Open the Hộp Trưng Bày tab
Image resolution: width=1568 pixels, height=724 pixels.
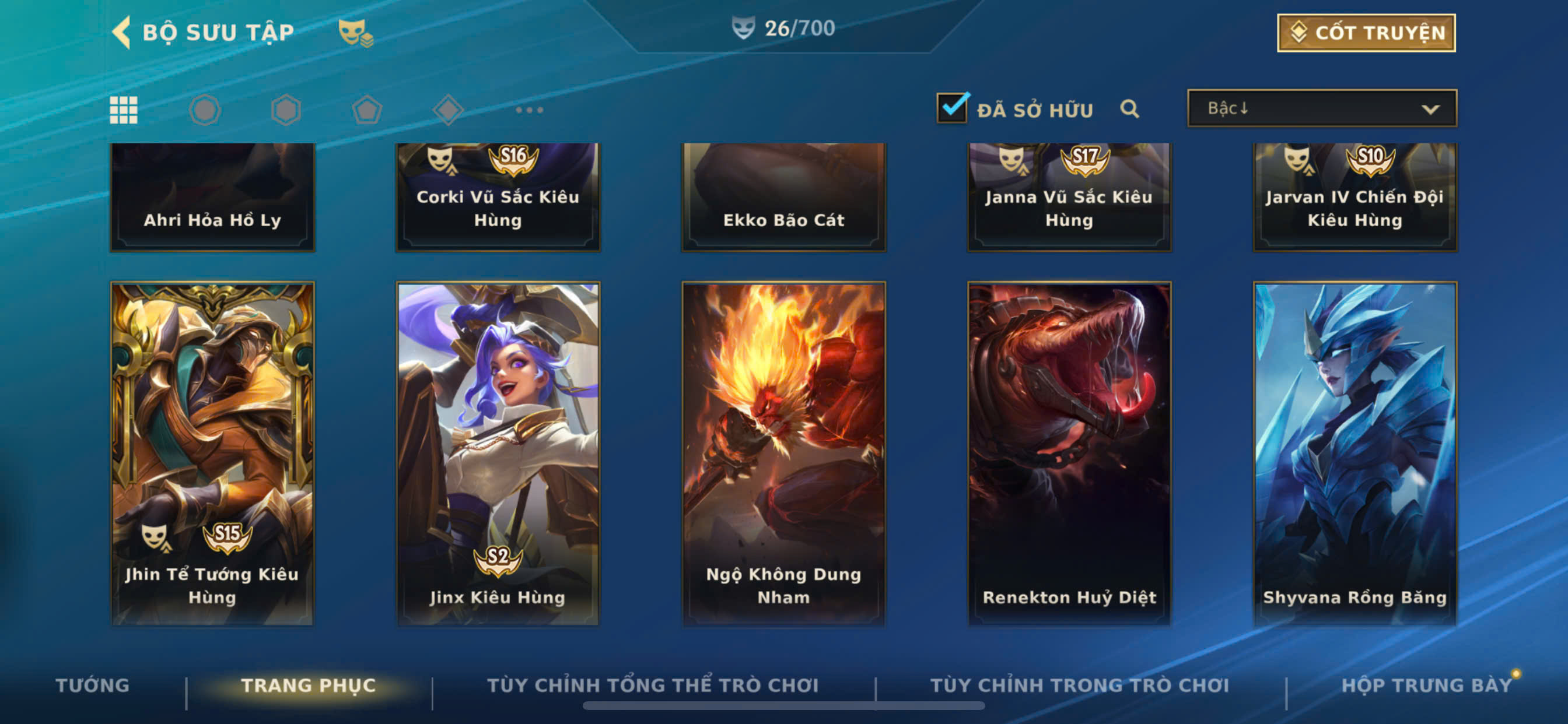[1426, 685]
